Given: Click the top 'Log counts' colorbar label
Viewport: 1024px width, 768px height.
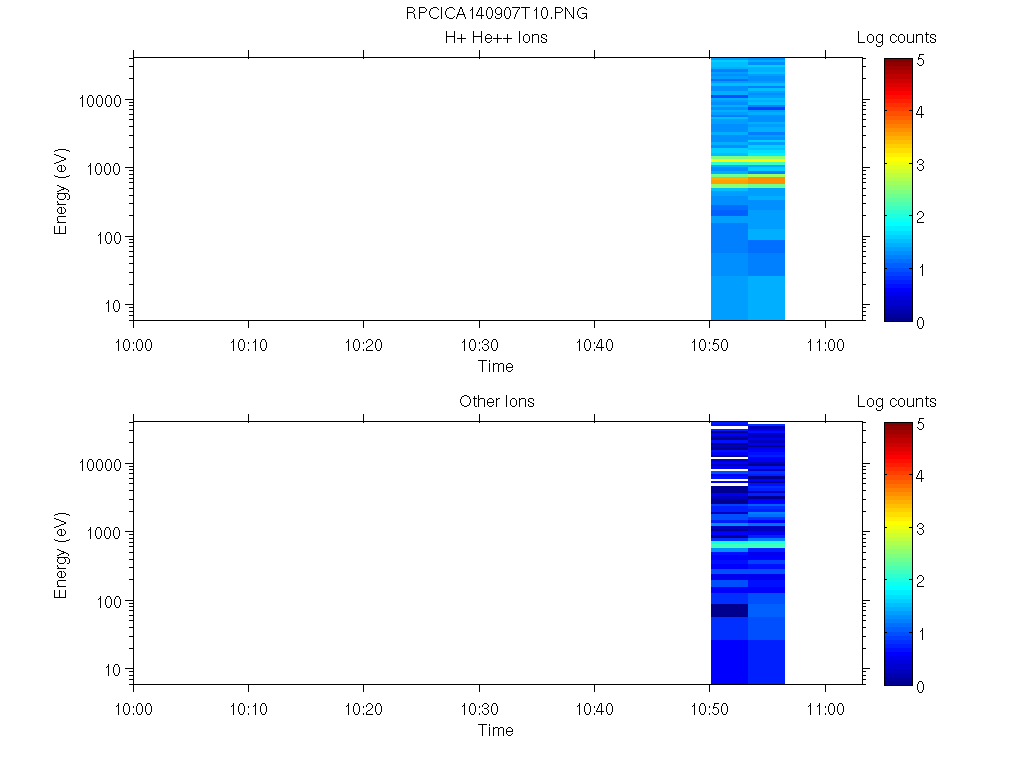Looking at the screenshot, I should click(x=896, y=38).
